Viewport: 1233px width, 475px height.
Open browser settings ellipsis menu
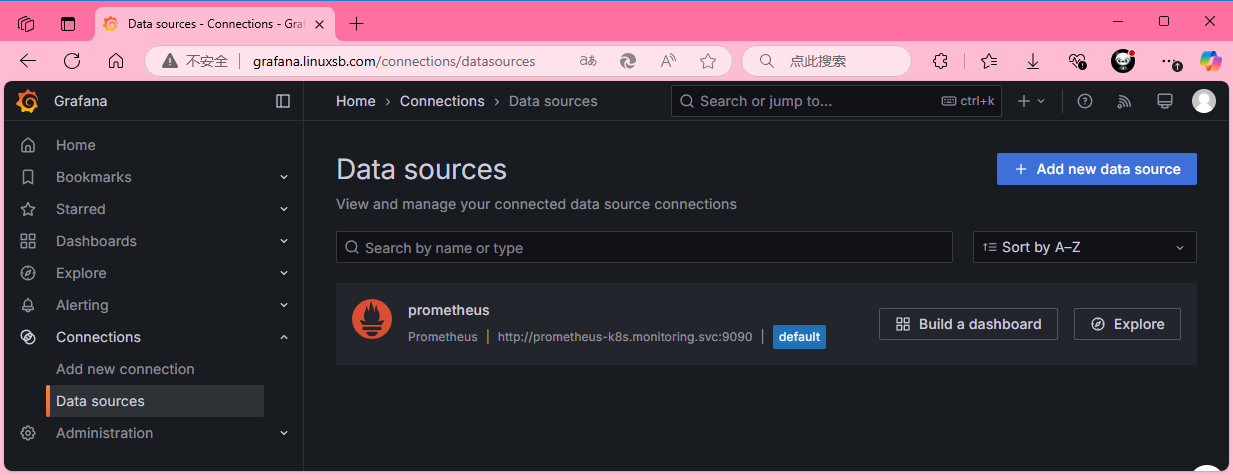1169,61
